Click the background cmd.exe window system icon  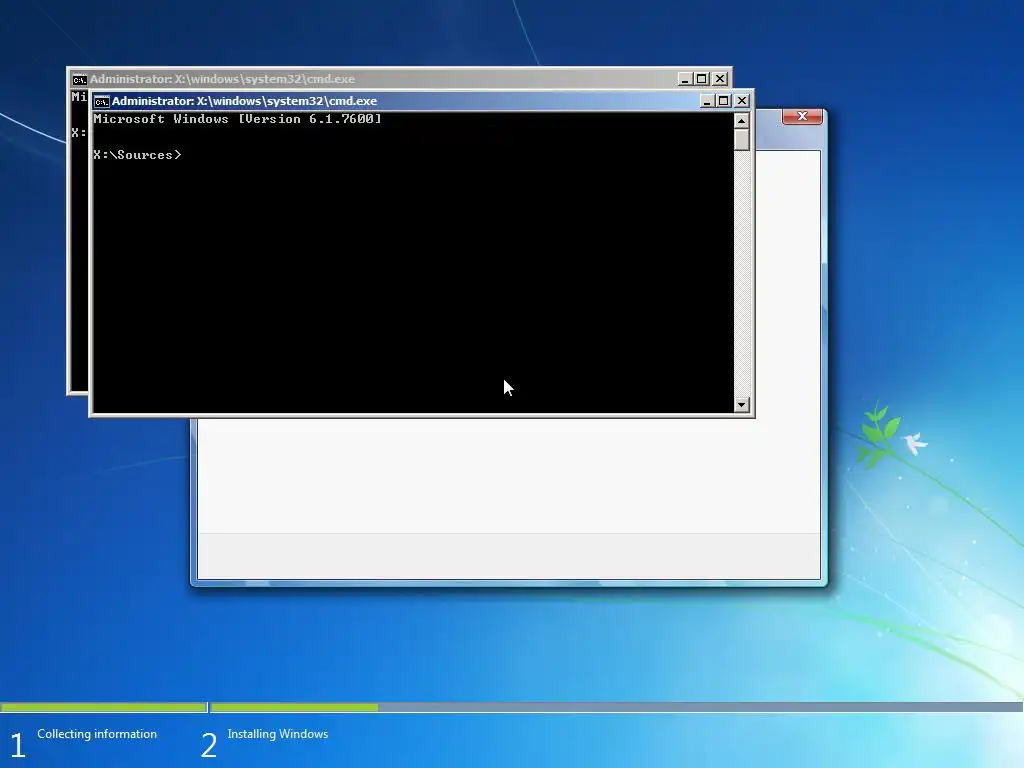(x=79, y=80)
